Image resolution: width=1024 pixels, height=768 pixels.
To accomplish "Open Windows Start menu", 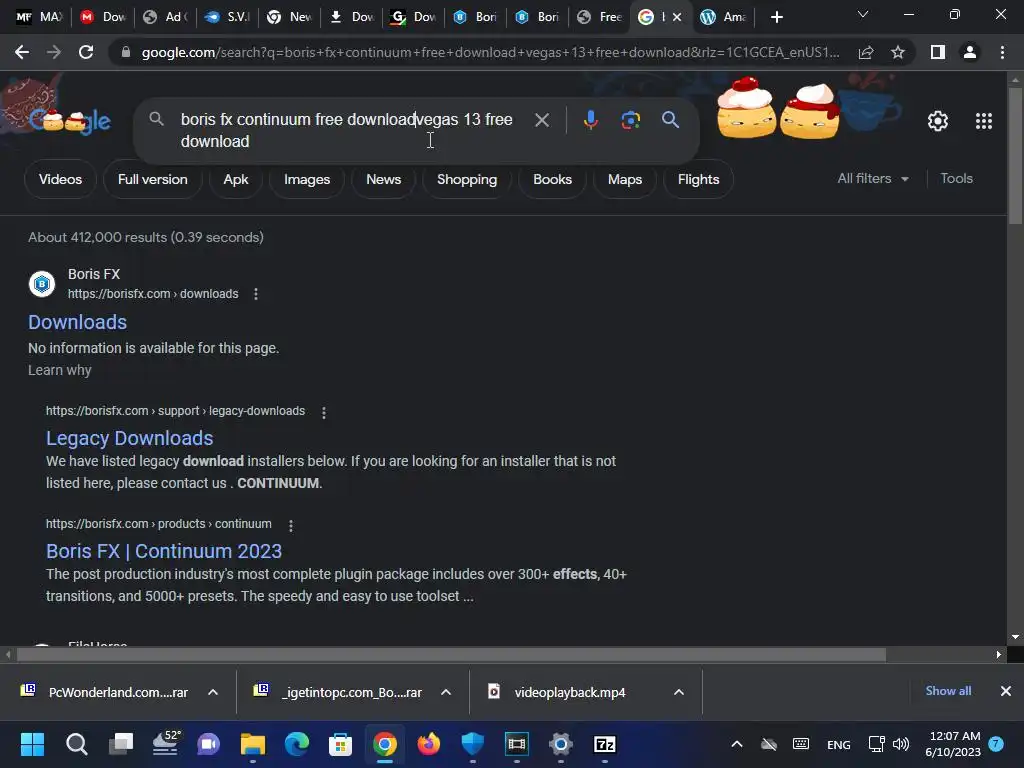I will point(32,744).
